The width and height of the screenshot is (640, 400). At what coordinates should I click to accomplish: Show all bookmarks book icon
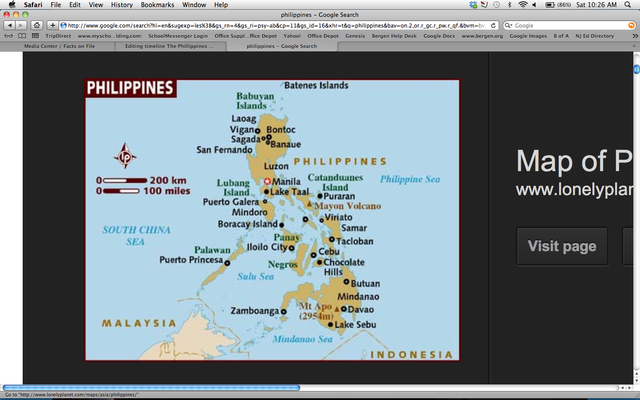click(22, 36)
